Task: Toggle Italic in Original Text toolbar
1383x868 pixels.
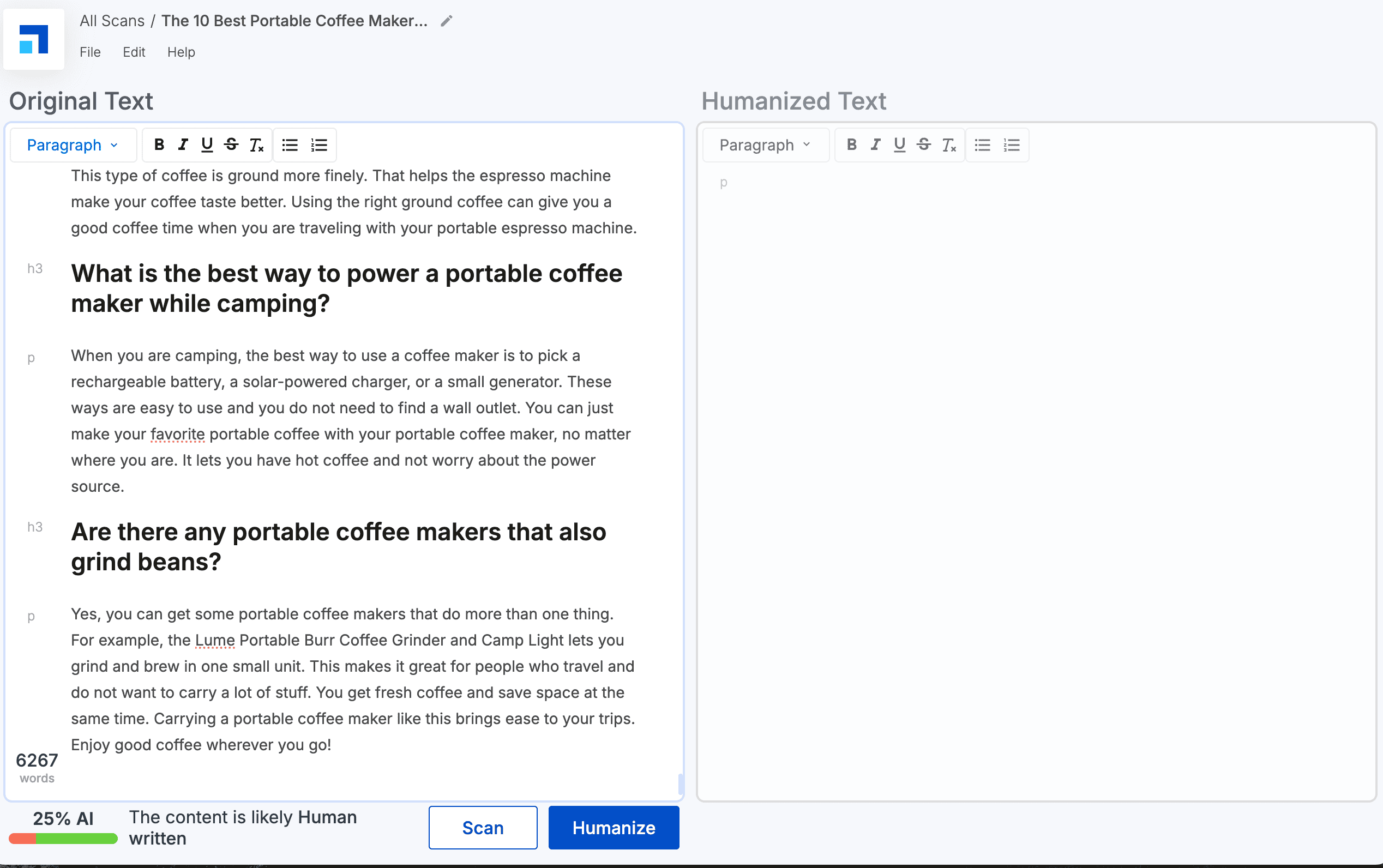Action: coord(183,144)
